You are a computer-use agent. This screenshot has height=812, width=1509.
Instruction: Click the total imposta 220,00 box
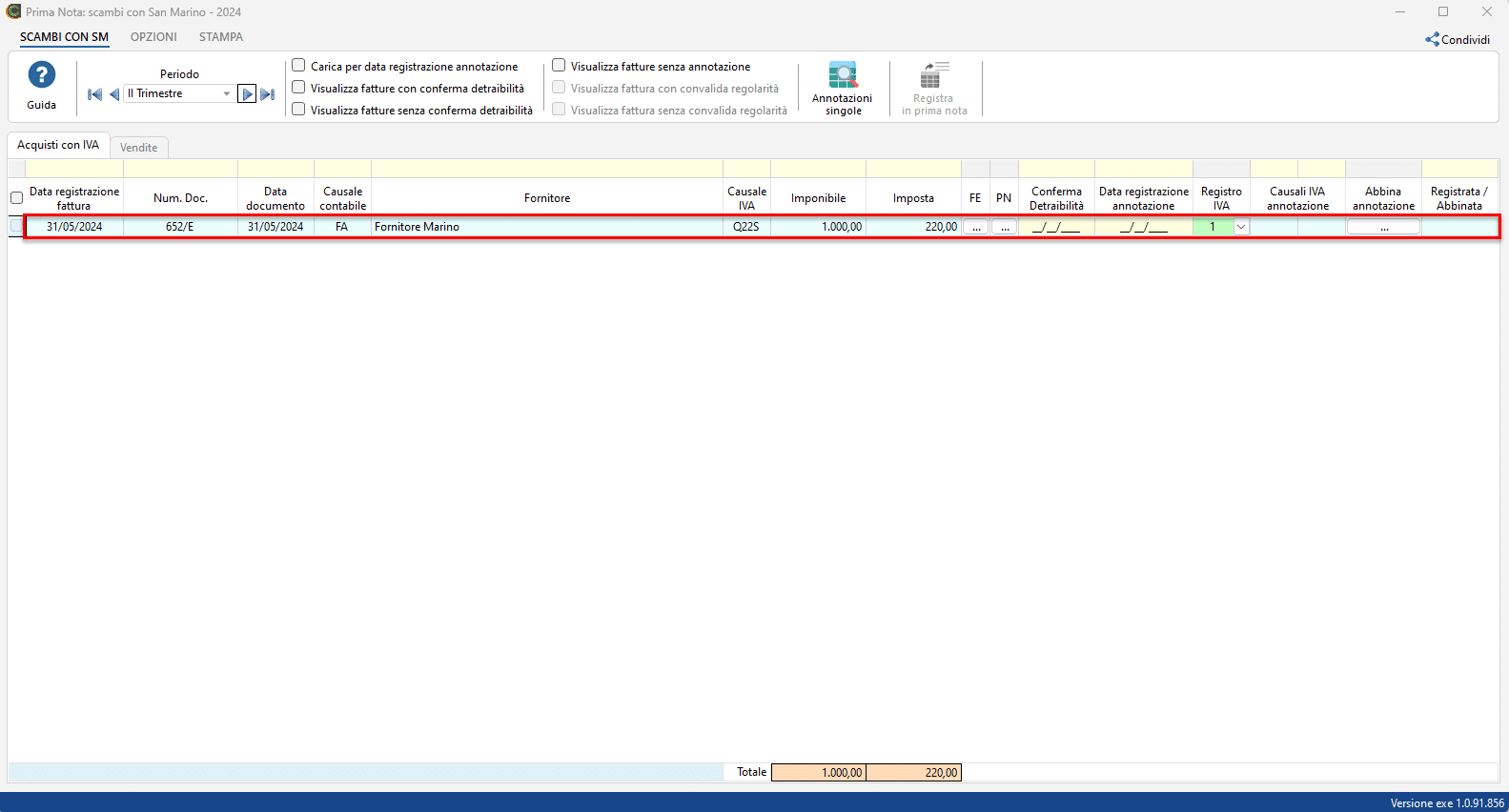pyautogui.click(x=914, y=773)
